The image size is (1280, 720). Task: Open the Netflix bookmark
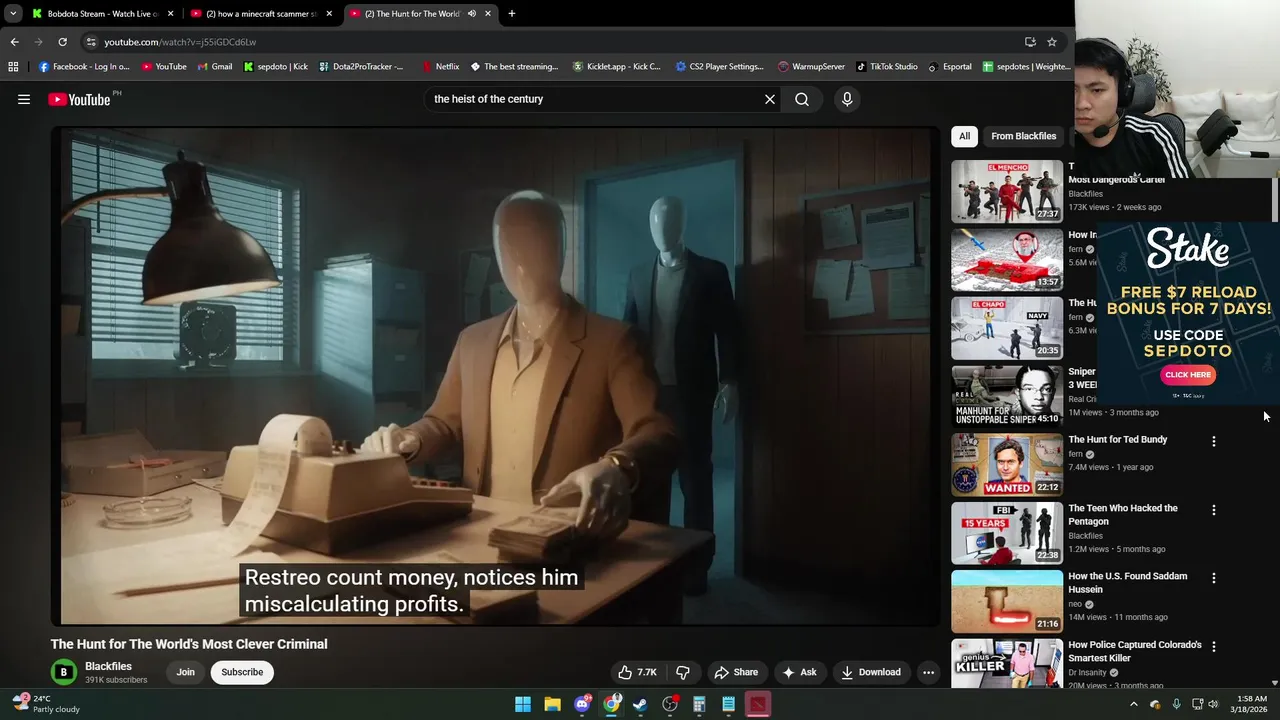click(x=440, y=67)
